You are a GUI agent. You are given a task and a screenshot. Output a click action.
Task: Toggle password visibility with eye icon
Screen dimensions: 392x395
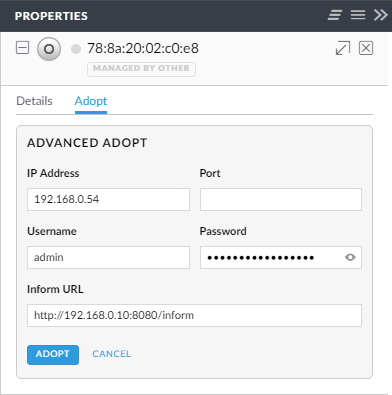point(350,257)
